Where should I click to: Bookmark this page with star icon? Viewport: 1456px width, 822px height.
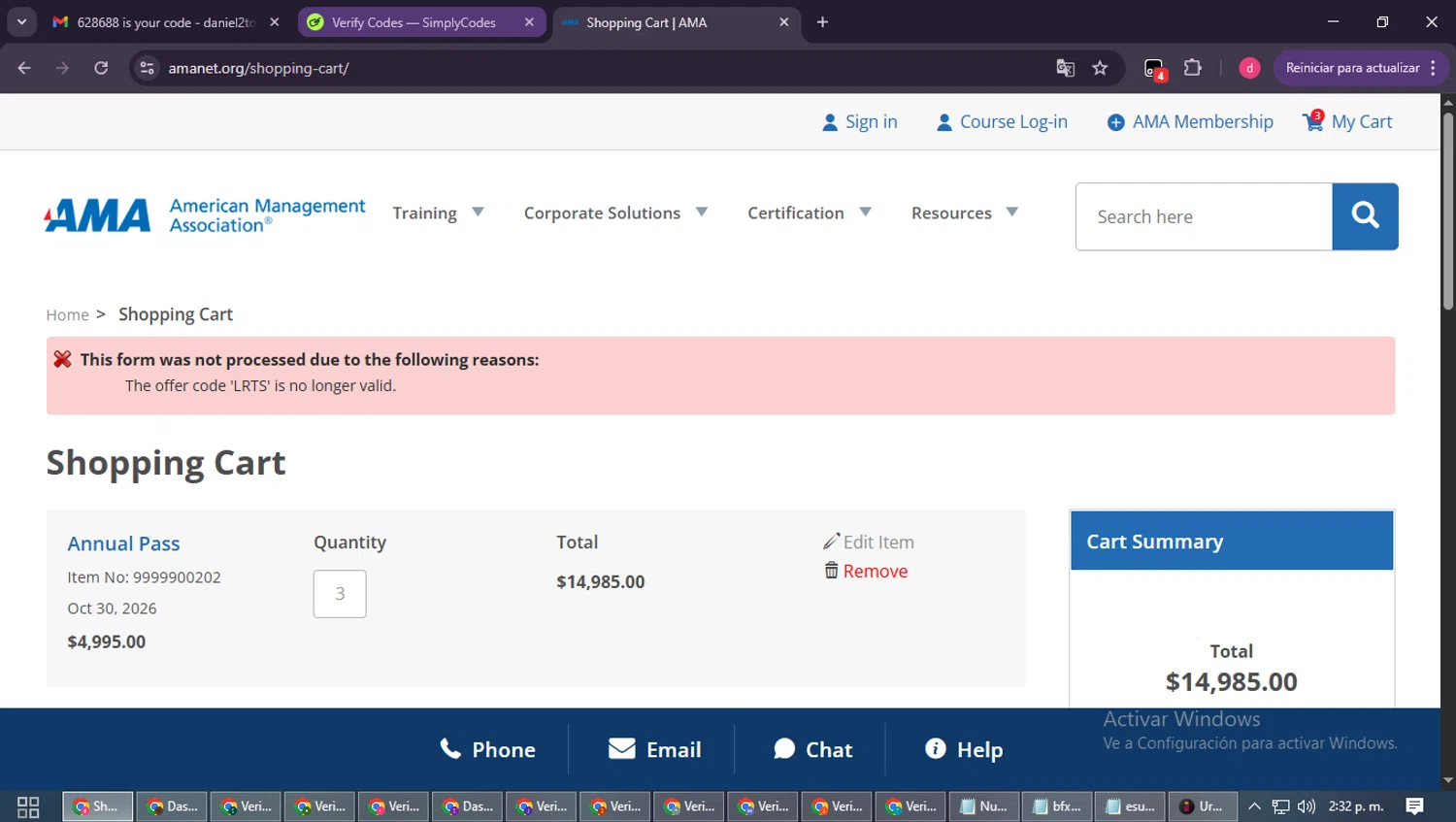(1100, 68)
